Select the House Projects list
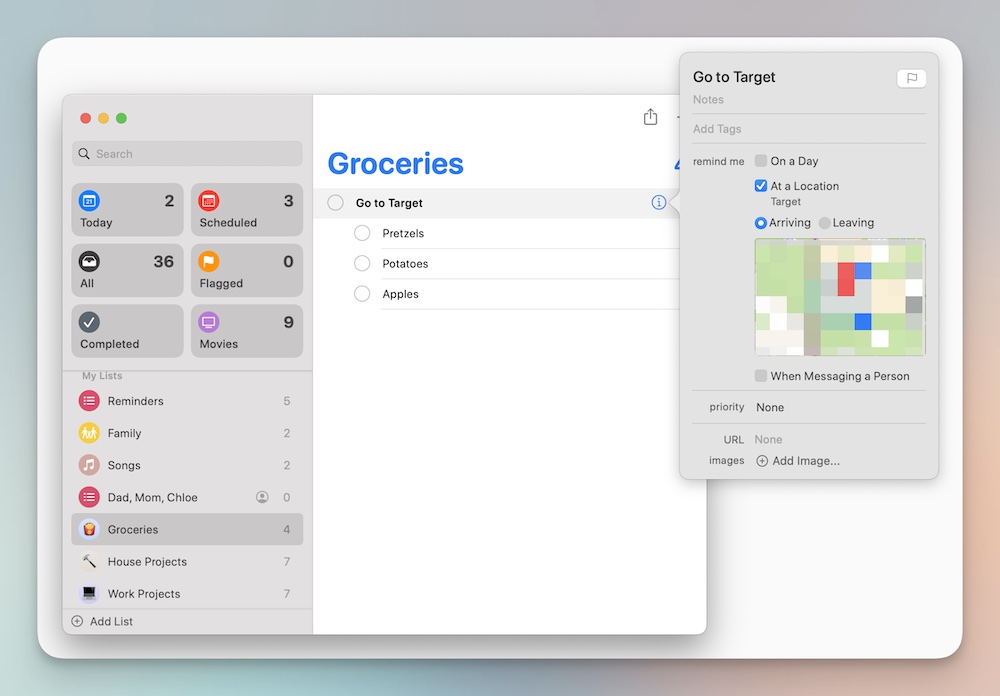Viewport: 1000px width, 696px height. tap(187, 561)
